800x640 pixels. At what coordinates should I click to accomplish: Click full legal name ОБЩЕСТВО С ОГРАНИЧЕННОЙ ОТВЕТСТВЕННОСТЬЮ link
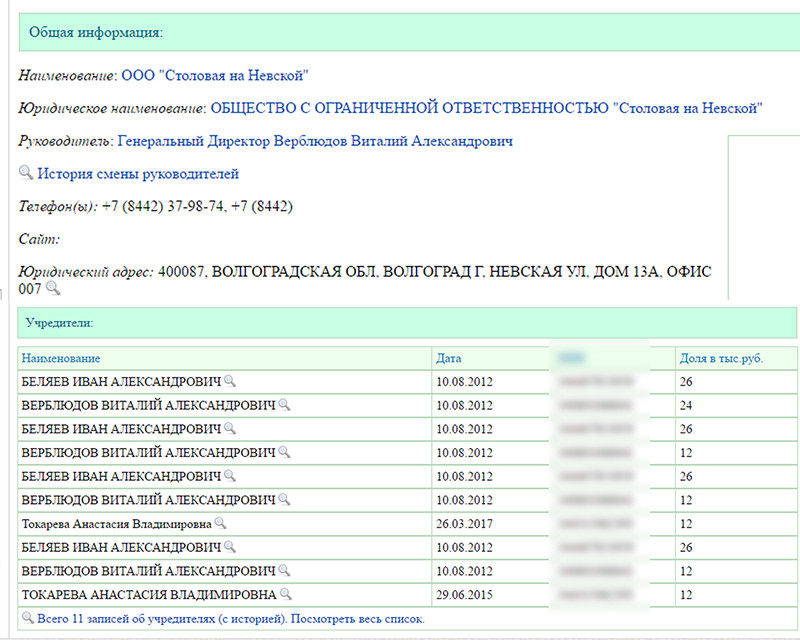486,108
